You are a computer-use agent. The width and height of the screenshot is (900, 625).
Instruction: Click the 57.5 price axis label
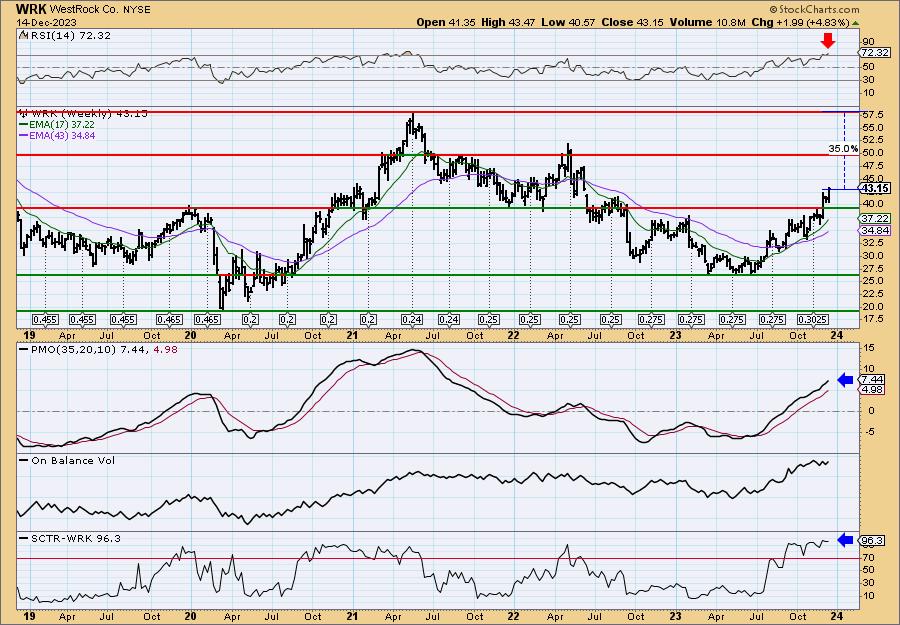[872, 115]
